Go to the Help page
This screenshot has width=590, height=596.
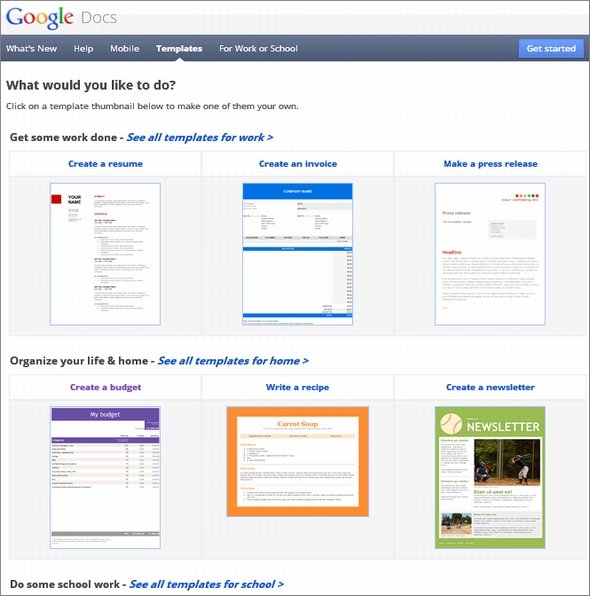83,49
